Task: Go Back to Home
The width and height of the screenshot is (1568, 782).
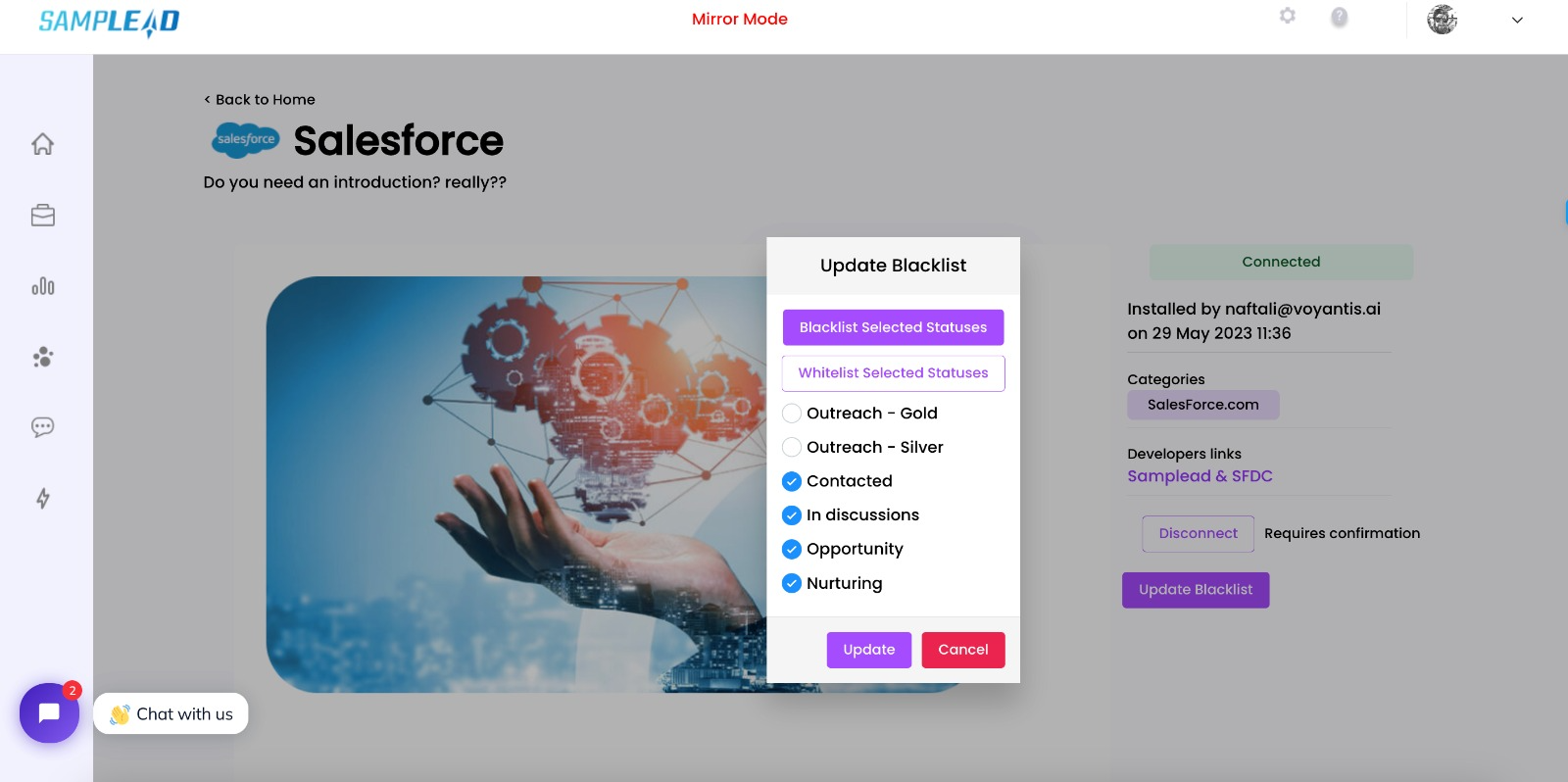Action: click(x=260, y=100)
